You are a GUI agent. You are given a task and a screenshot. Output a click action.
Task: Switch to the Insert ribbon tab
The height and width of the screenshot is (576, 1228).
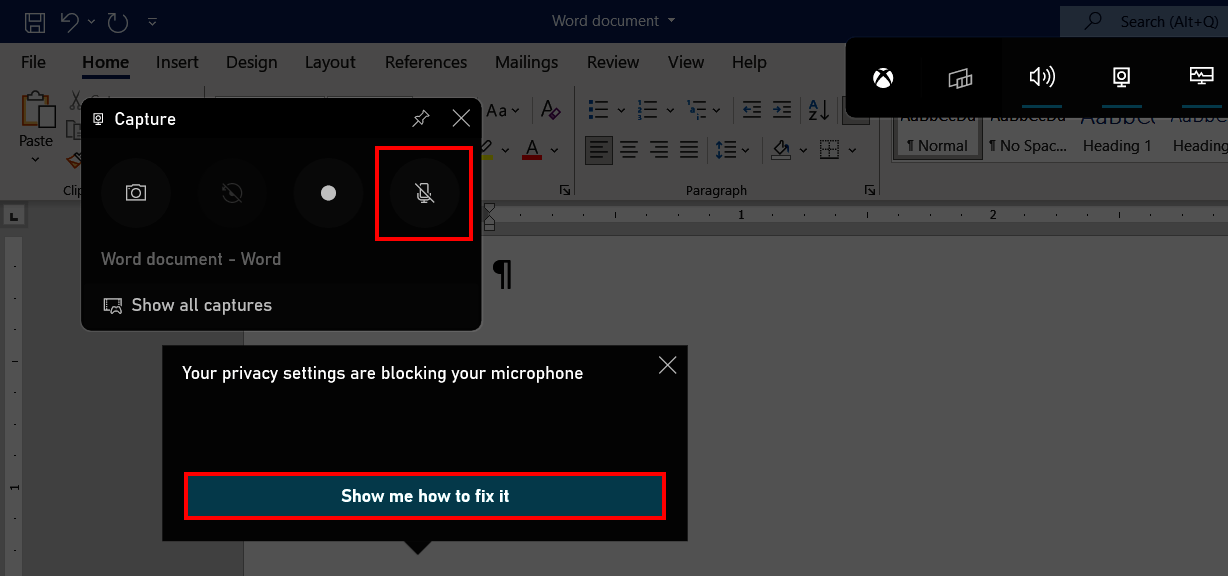pyautogui.click(x=177, y=62)
